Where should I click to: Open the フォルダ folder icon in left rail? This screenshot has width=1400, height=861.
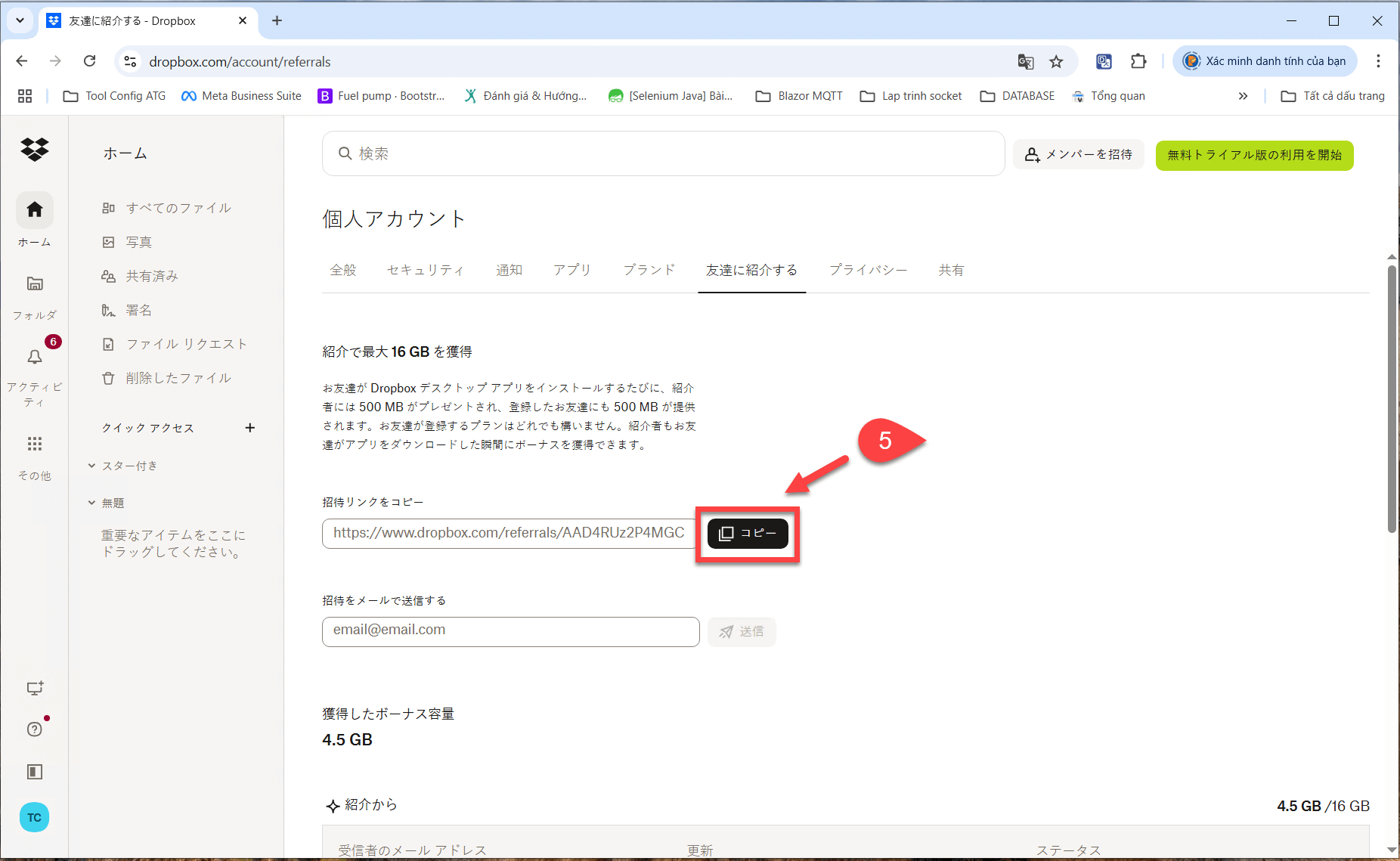(x=35, y=283)
